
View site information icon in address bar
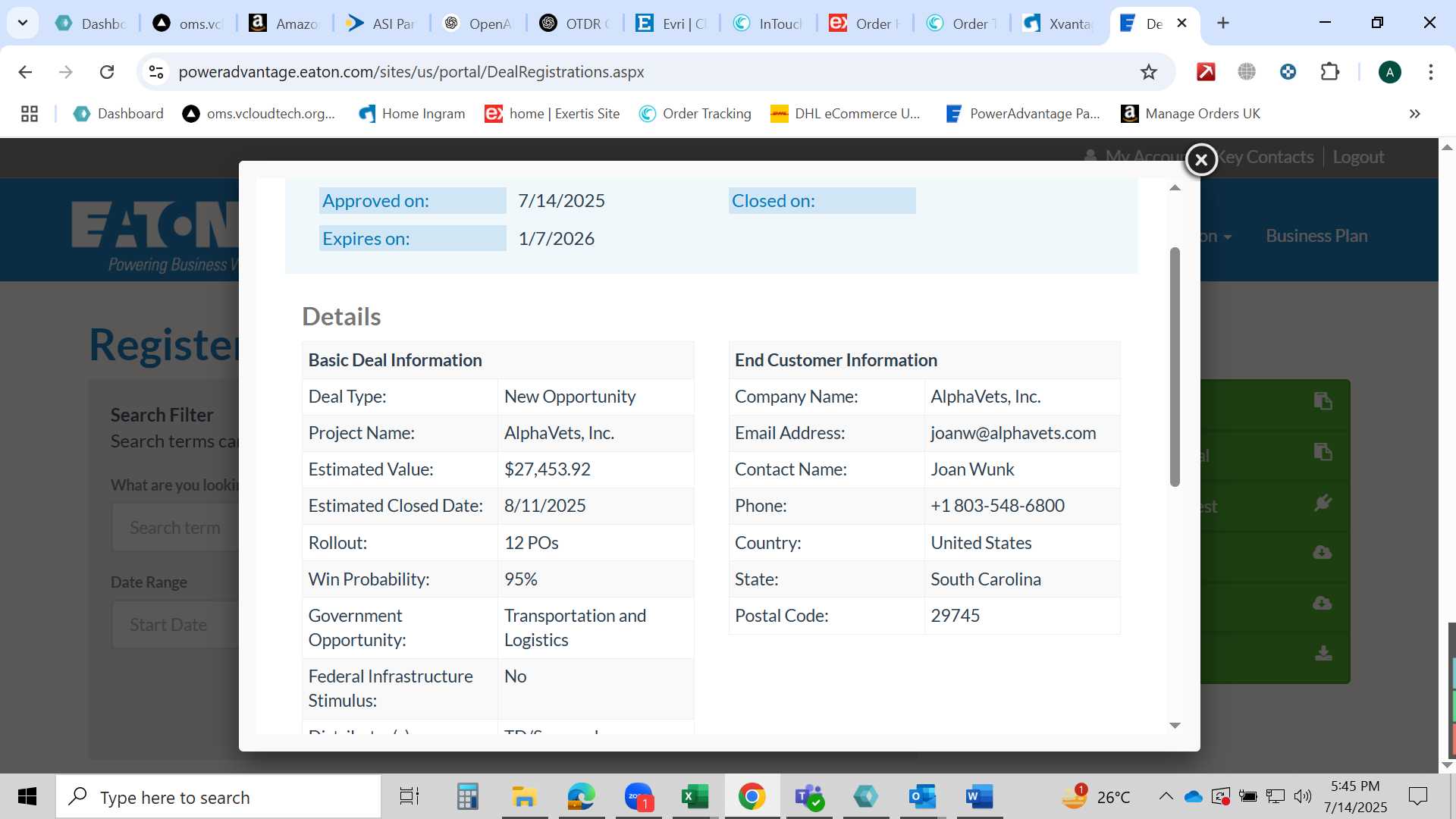coord(156,72)
